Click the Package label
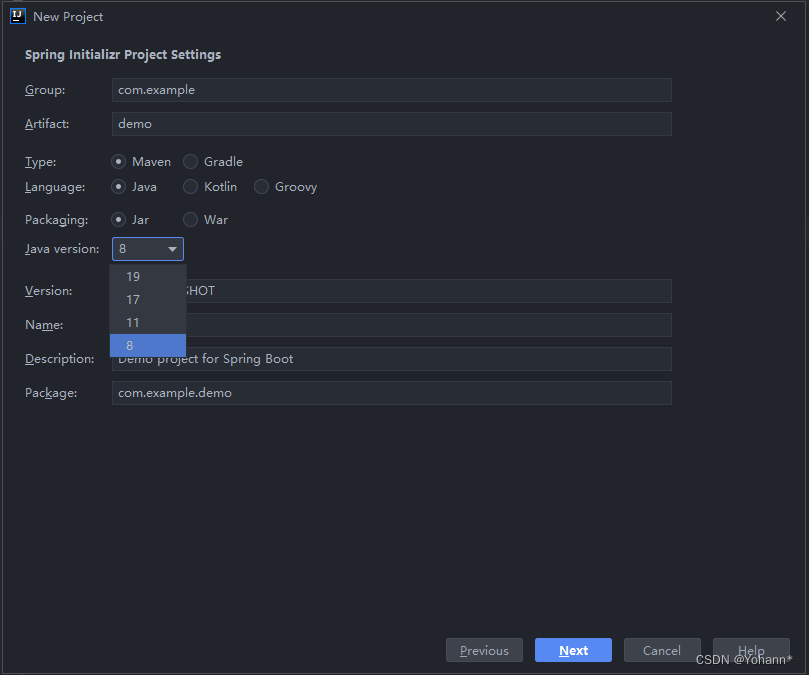The width and height of the screenshot is (809, 675). coord(51,393)
